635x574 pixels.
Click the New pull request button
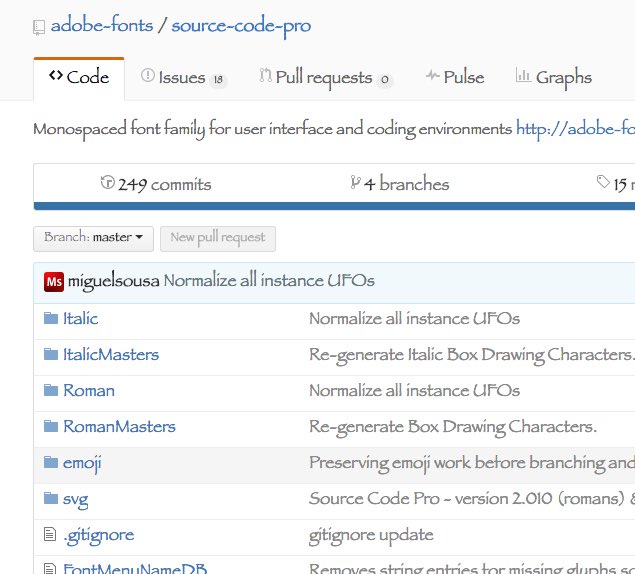pos(218,239)
